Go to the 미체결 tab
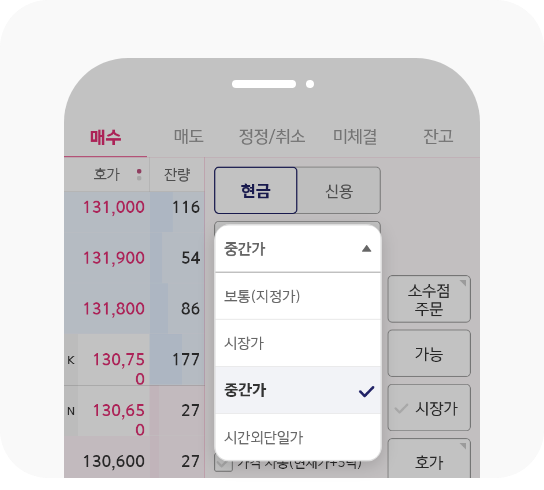Viewport: 544px width, 490px height. pos(355,136)
